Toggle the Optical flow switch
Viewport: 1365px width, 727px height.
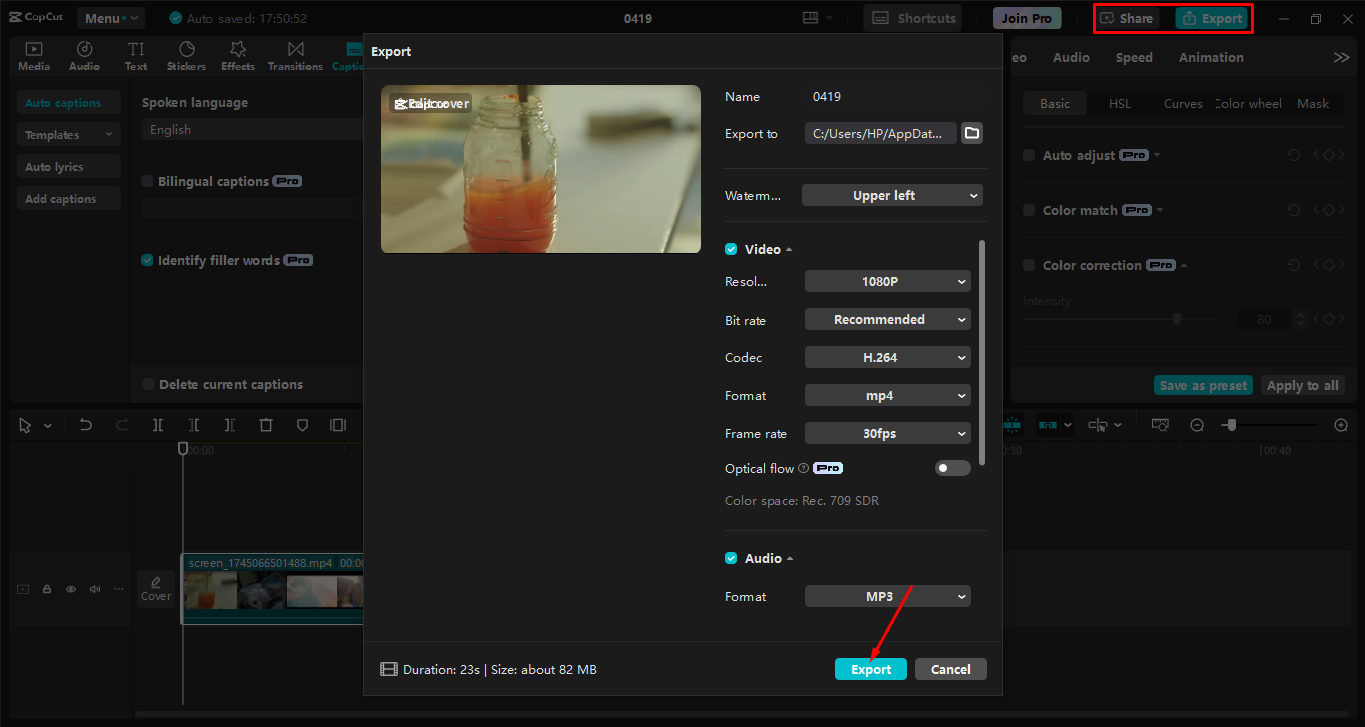point(952,467)
